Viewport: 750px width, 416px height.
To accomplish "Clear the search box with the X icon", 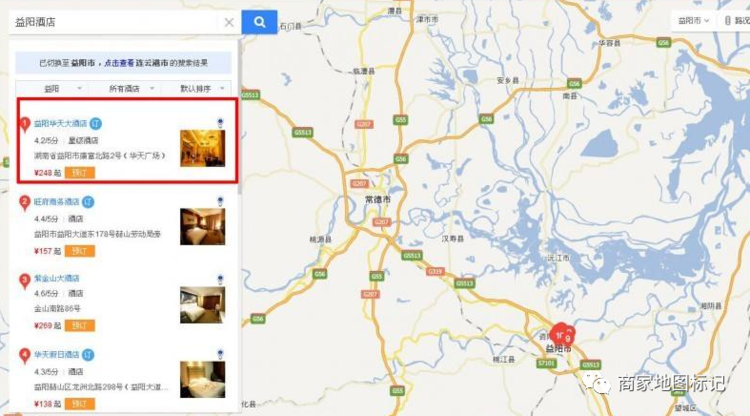I will click(x=229, y=22).
